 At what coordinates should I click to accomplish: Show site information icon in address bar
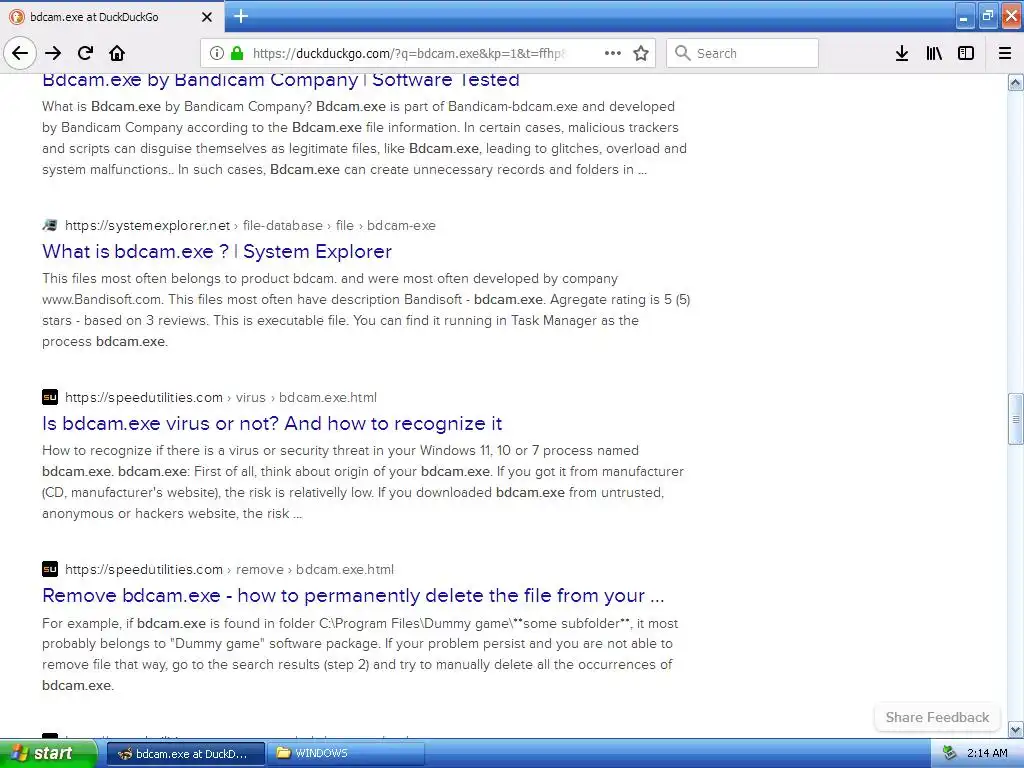tap(217, 54)
